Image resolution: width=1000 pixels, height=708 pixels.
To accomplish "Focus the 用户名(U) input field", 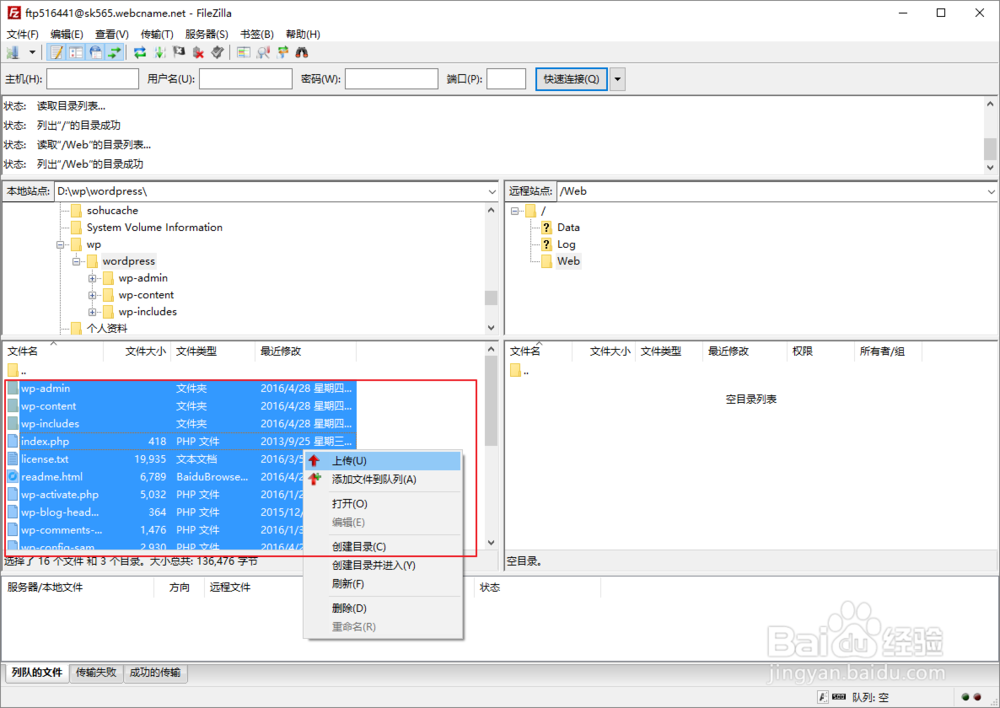I will click(246, 79).
